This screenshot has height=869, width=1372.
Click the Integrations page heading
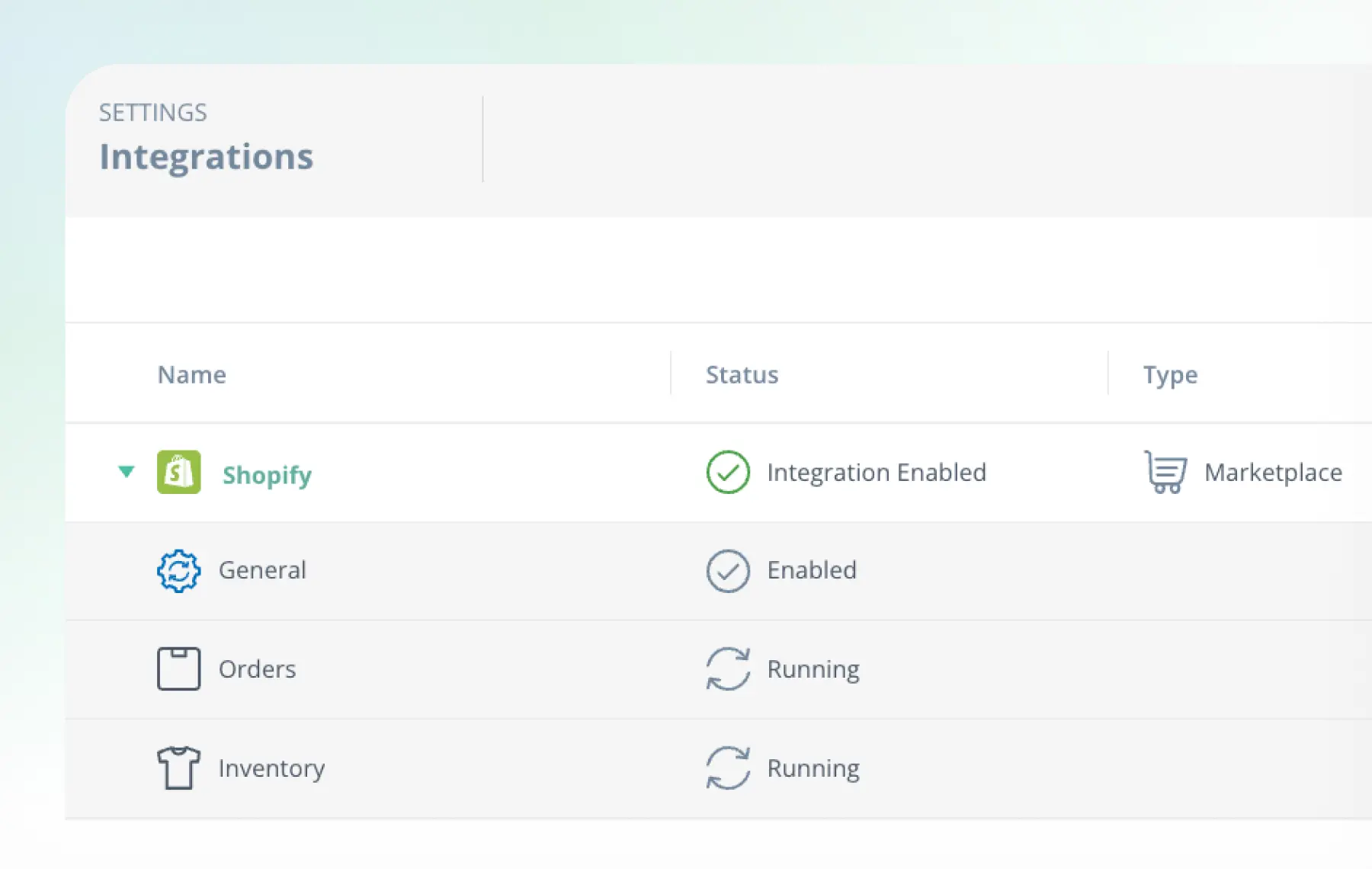[x=206, y=157]
